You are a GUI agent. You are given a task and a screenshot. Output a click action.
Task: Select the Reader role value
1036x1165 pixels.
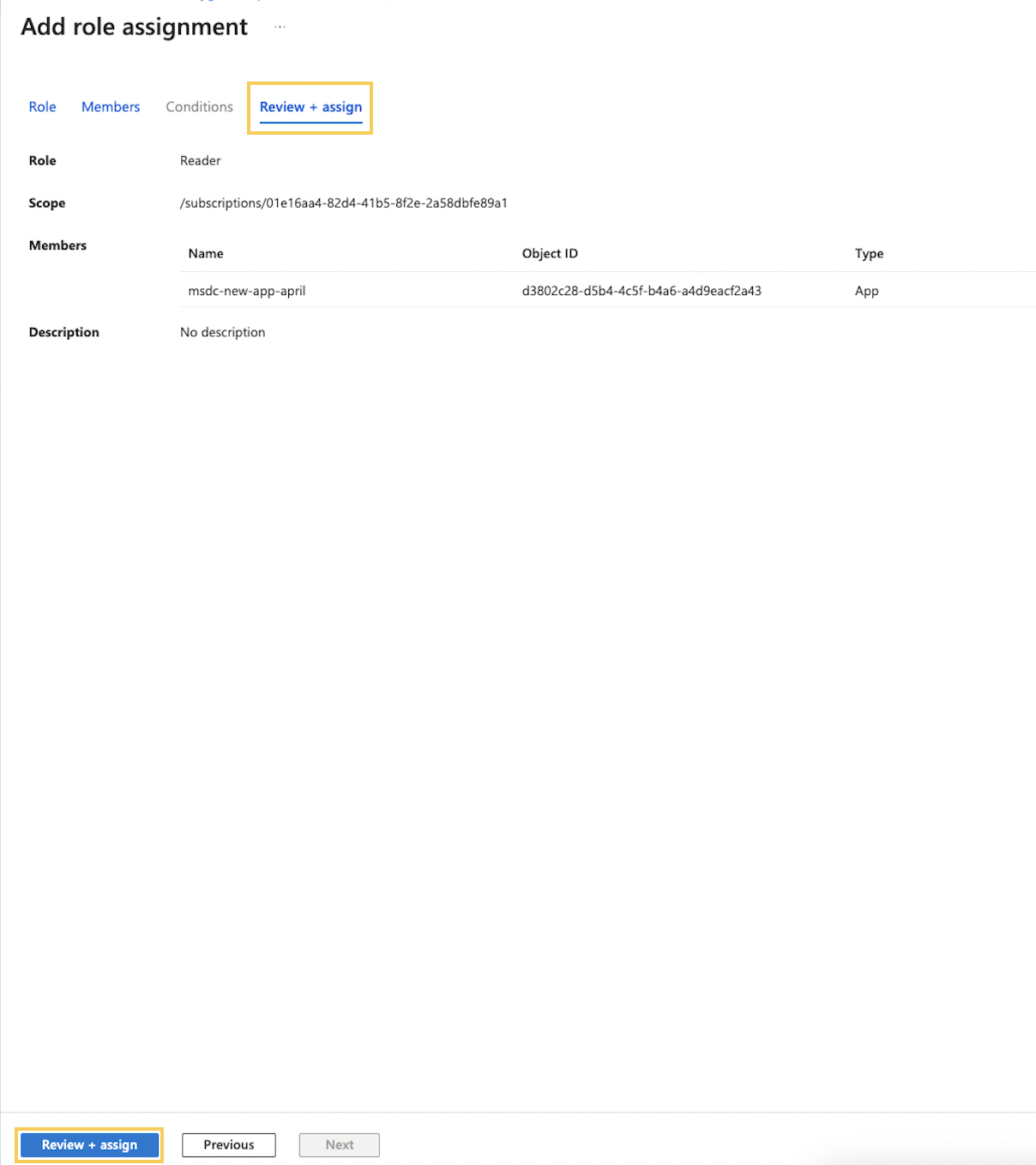tap(200, 160)
